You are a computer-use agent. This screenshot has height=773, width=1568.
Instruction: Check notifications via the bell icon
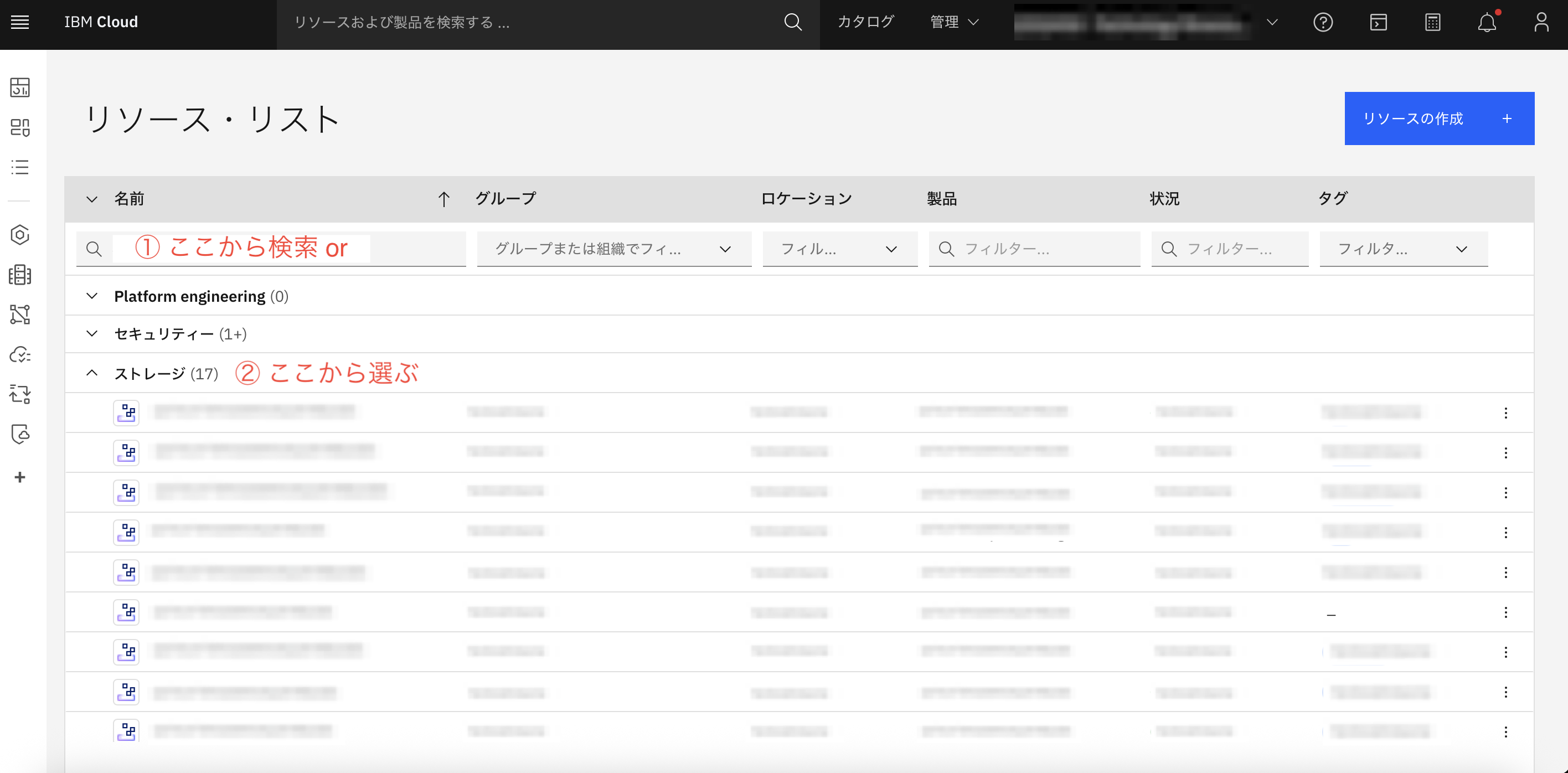coord(1487,23)
